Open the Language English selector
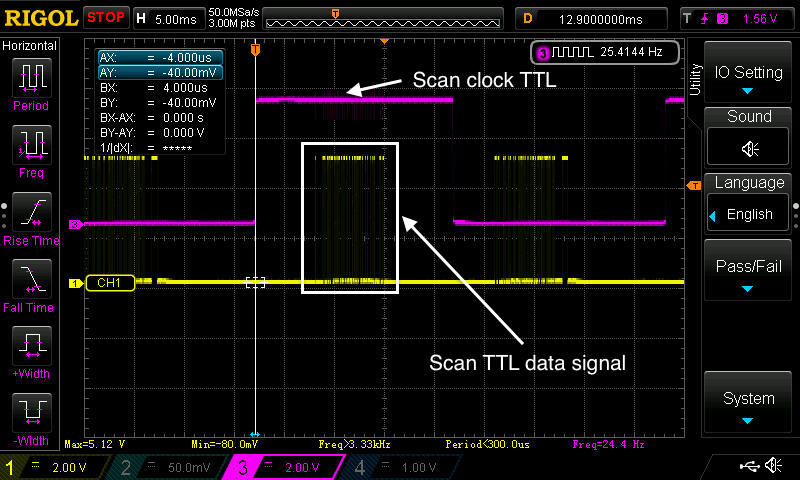 [x=749, y=214]
